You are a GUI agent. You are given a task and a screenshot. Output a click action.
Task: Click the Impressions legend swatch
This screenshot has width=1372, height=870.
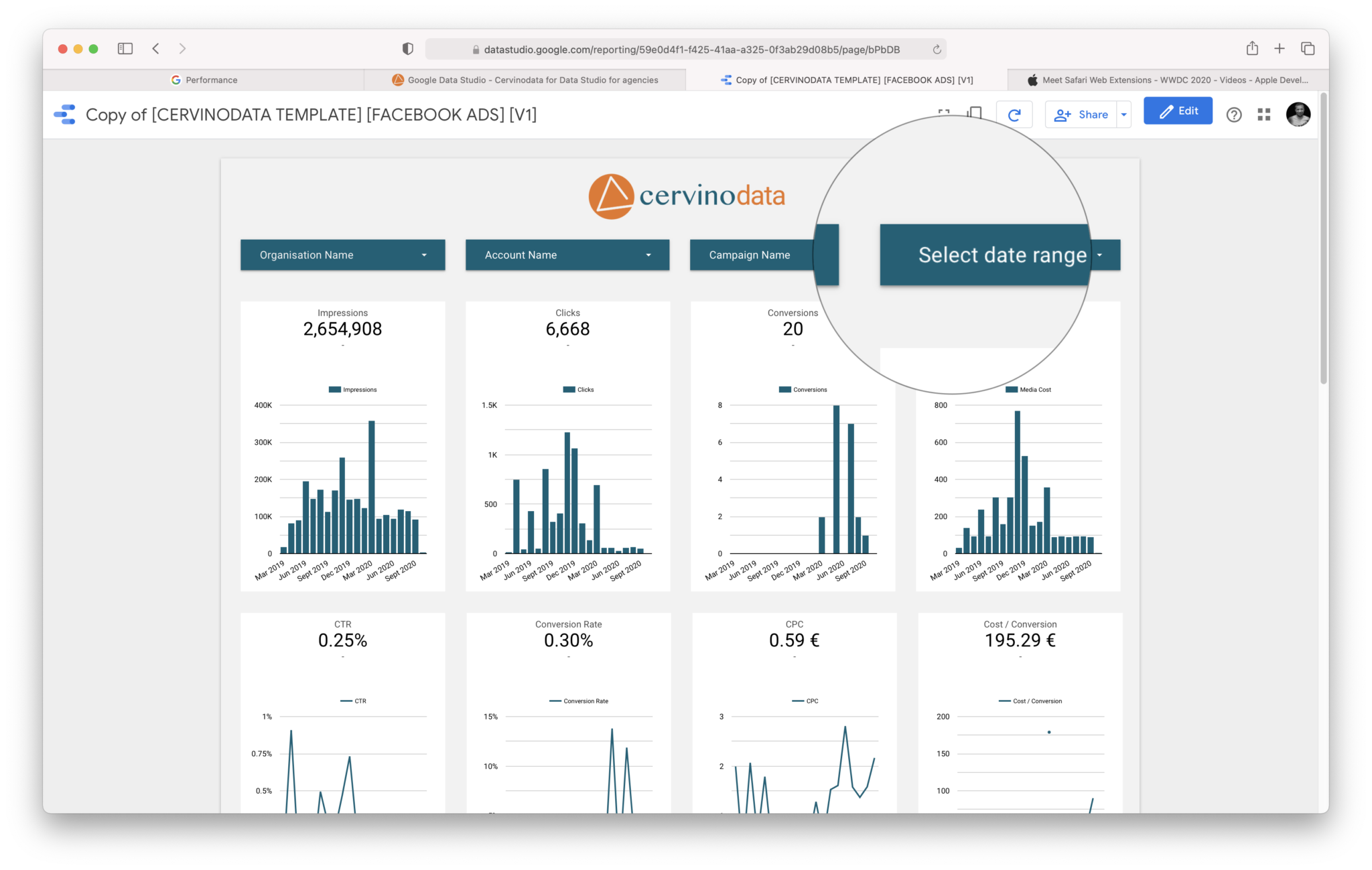tap(335, 389)
